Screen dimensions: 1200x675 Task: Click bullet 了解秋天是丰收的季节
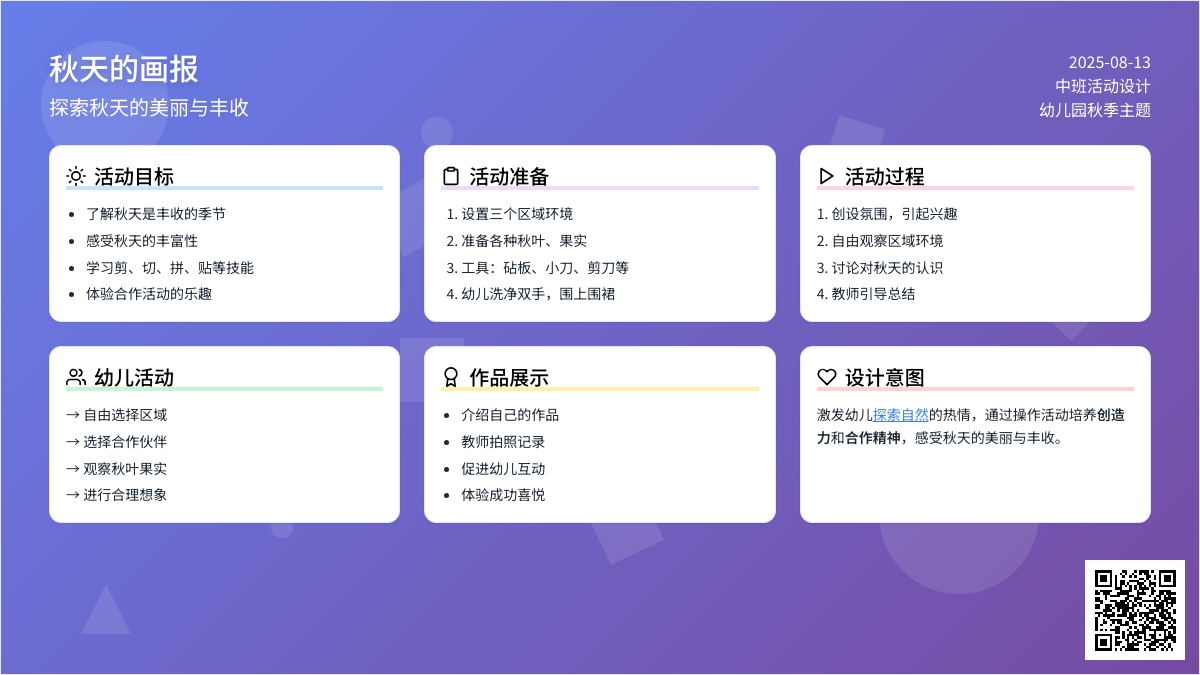(x=156, y=213)
